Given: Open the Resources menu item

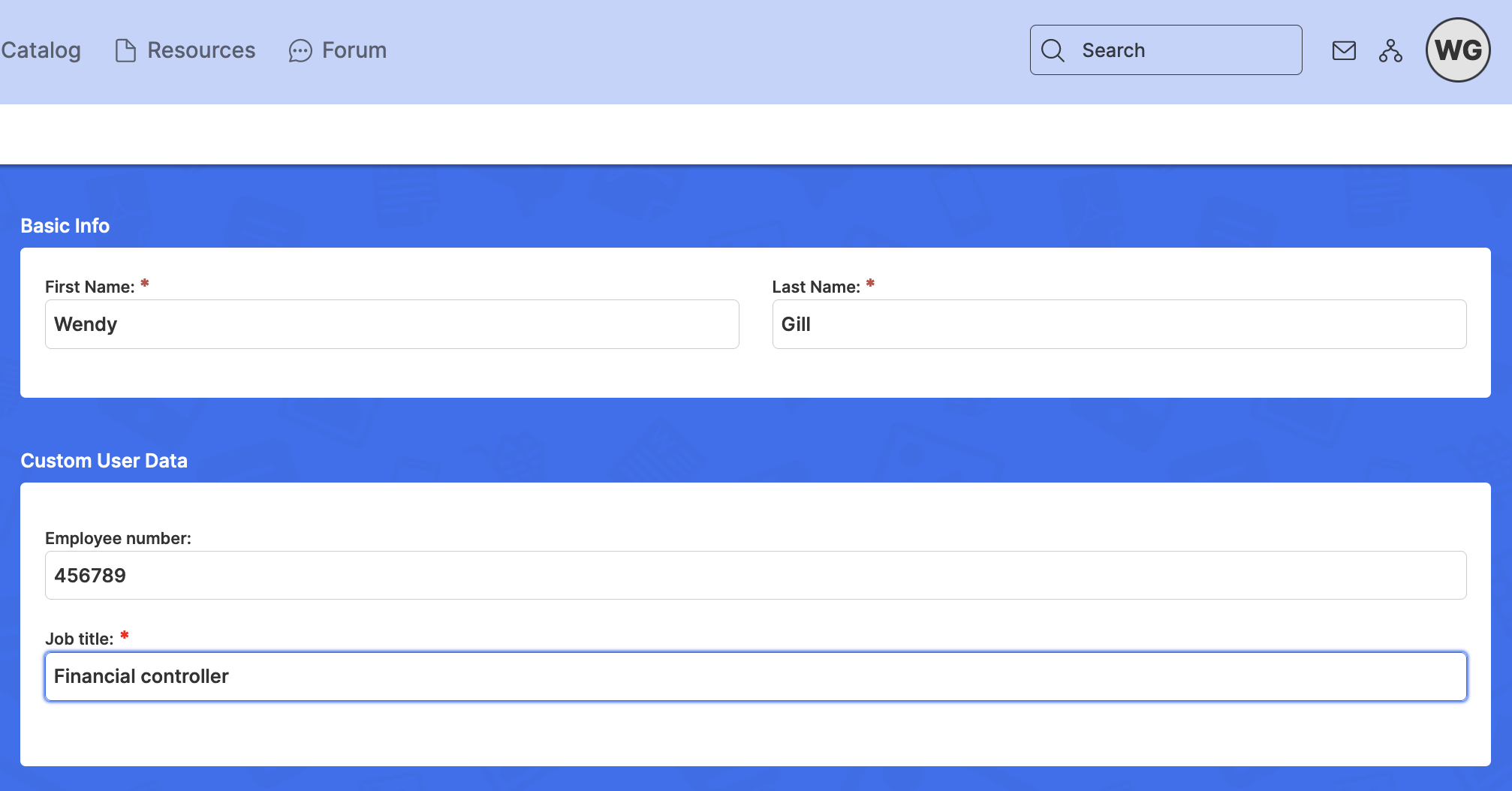Looking at the screenshot, I should click(185, 50).
